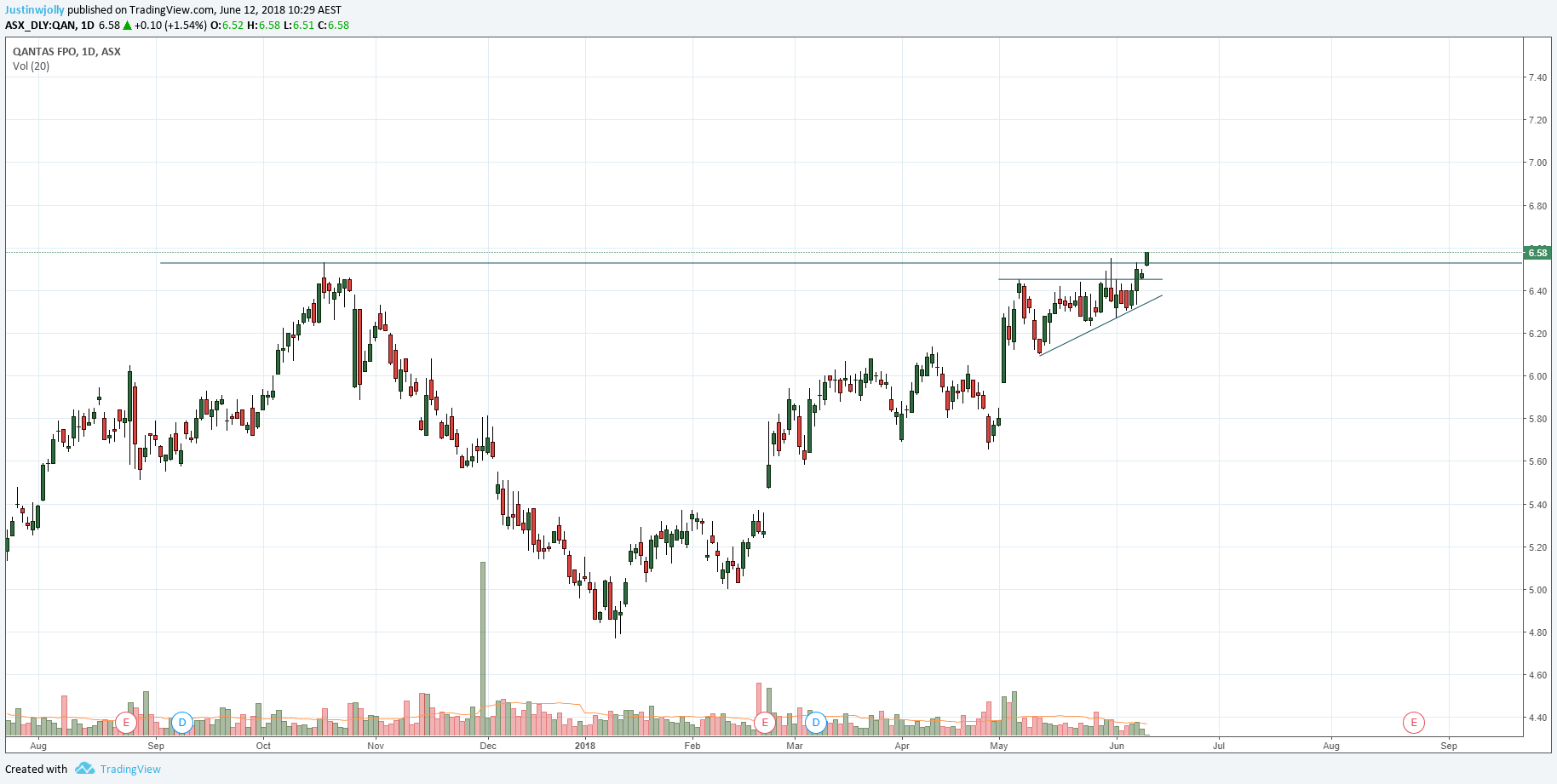Click the 4.60 price axis label
This screenshot has width=1557, height=784.
pyautogui.click(x=1537, y=675)
